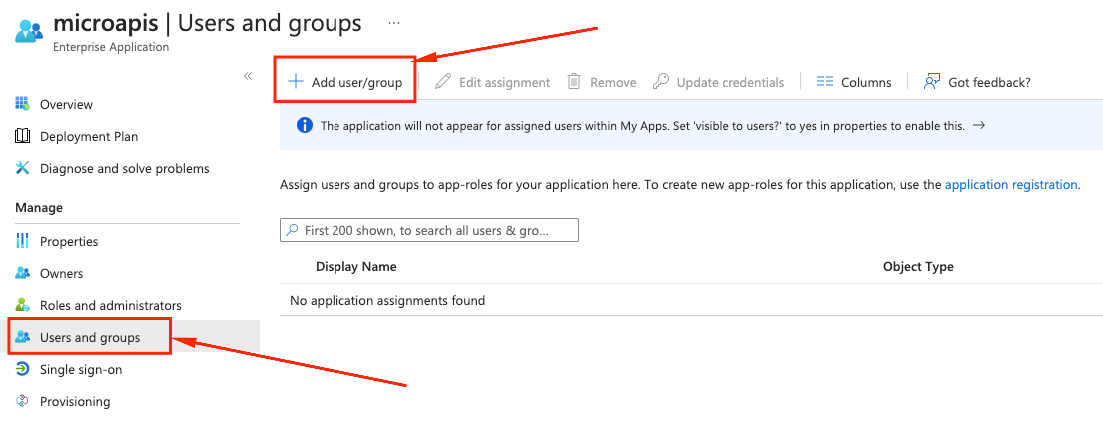Click the Owners people icon
The width and height of the screenshot is (1103, 422).
[23, 273]
